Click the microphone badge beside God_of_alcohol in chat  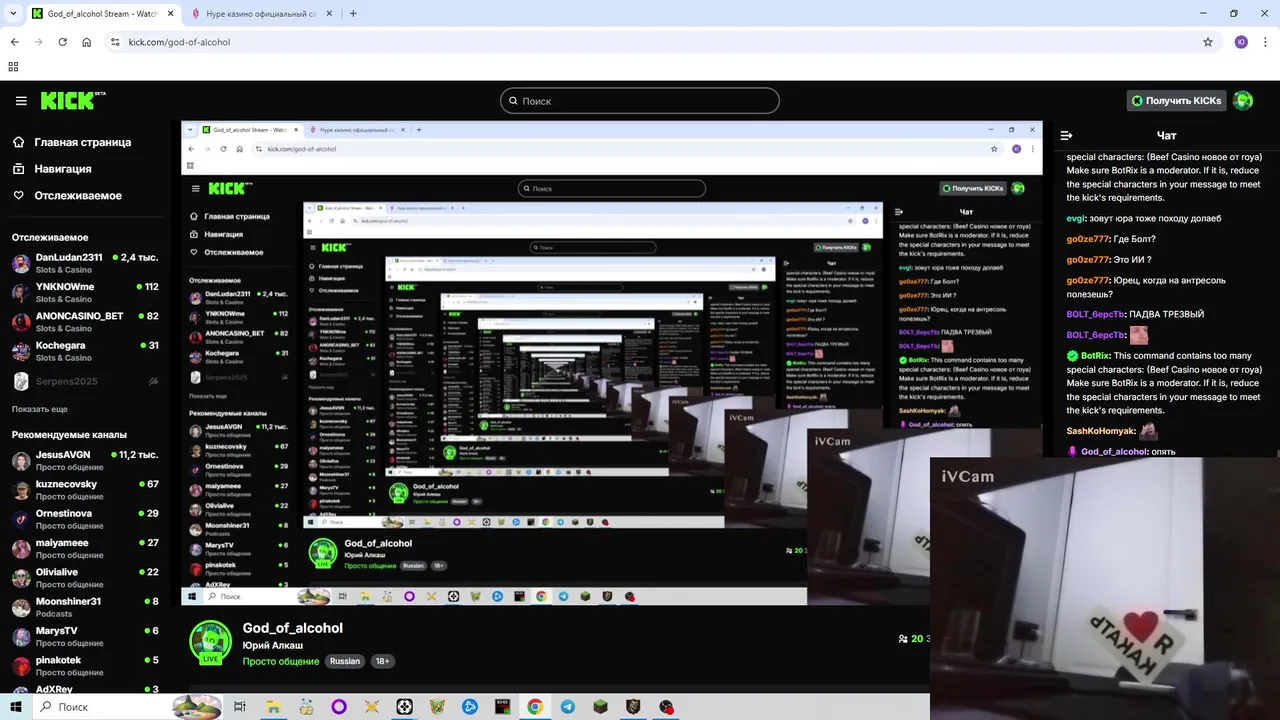pos(1072,452)
